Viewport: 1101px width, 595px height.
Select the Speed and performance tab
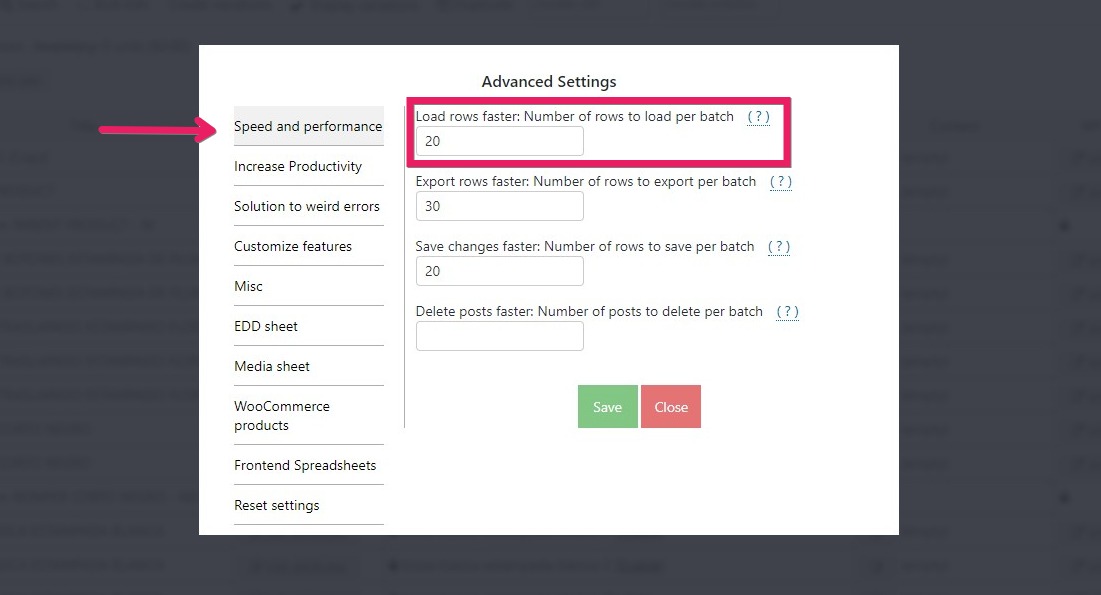(x=308, y=127)
